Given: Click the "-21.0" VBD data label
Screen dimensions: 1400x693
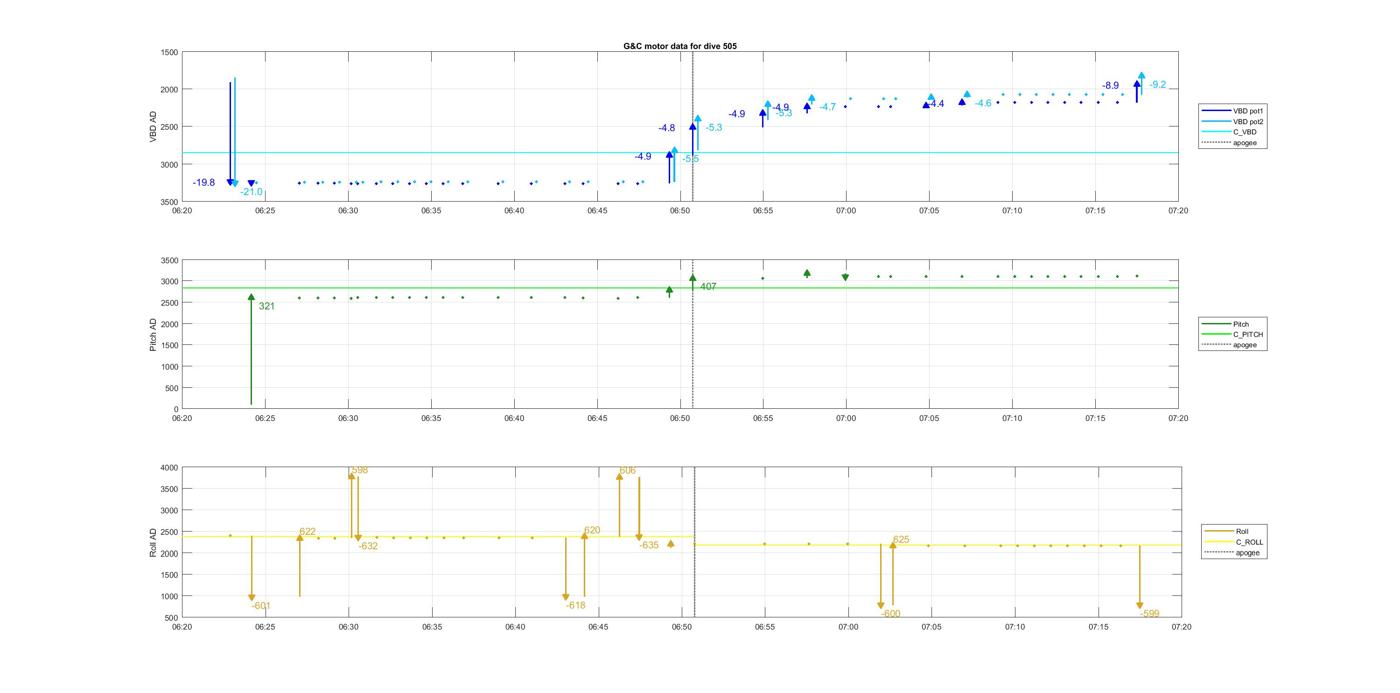Looking at the screenshot, I should pos(251,192).
